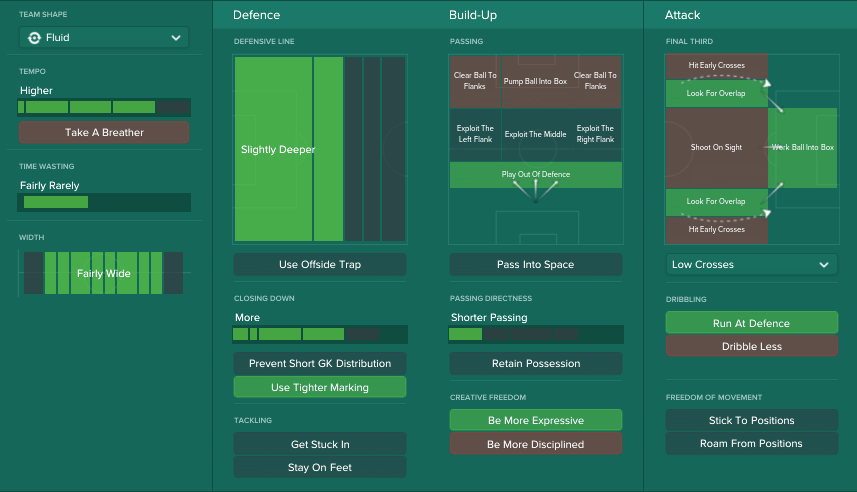
Task: Select Get Stuck In tackling
Action: [320, 444]
